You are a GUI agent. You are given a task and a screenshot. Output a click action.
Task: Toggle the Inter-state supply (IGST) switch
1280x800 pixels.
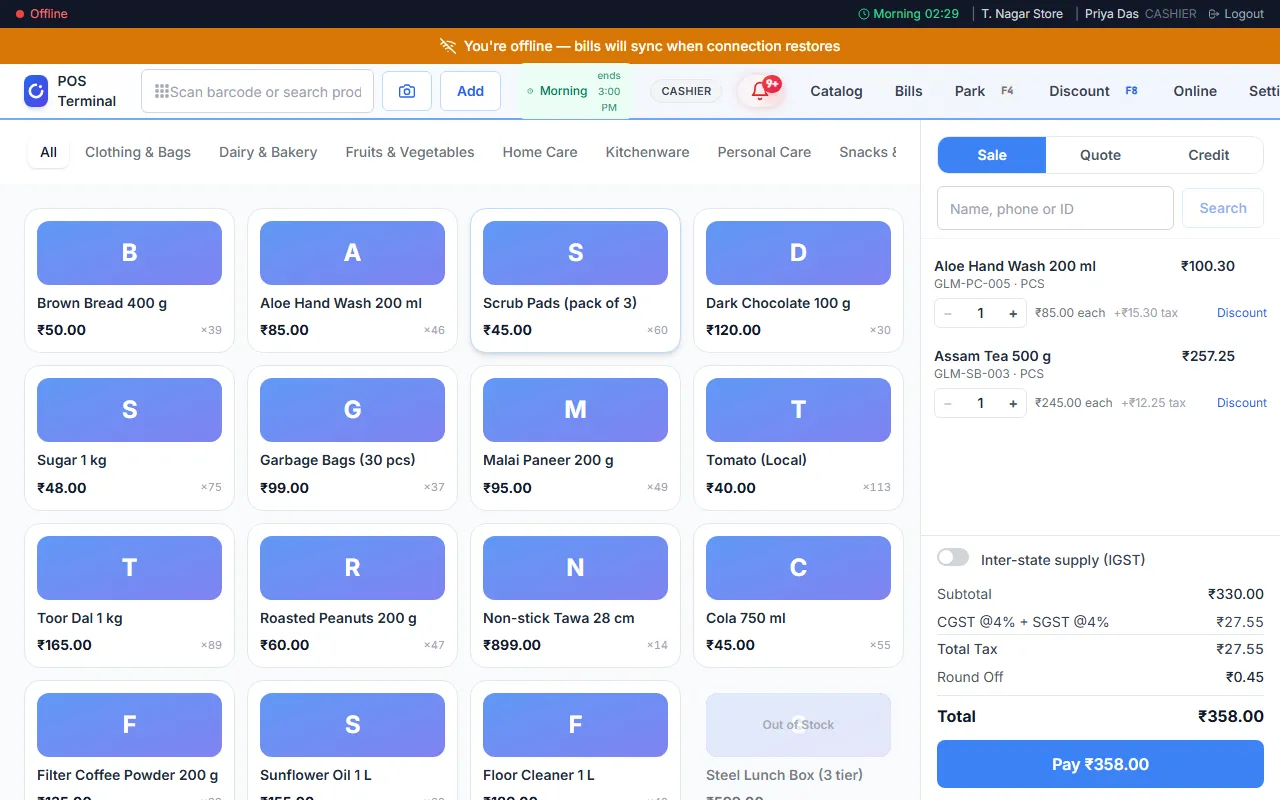click(953, 557)
